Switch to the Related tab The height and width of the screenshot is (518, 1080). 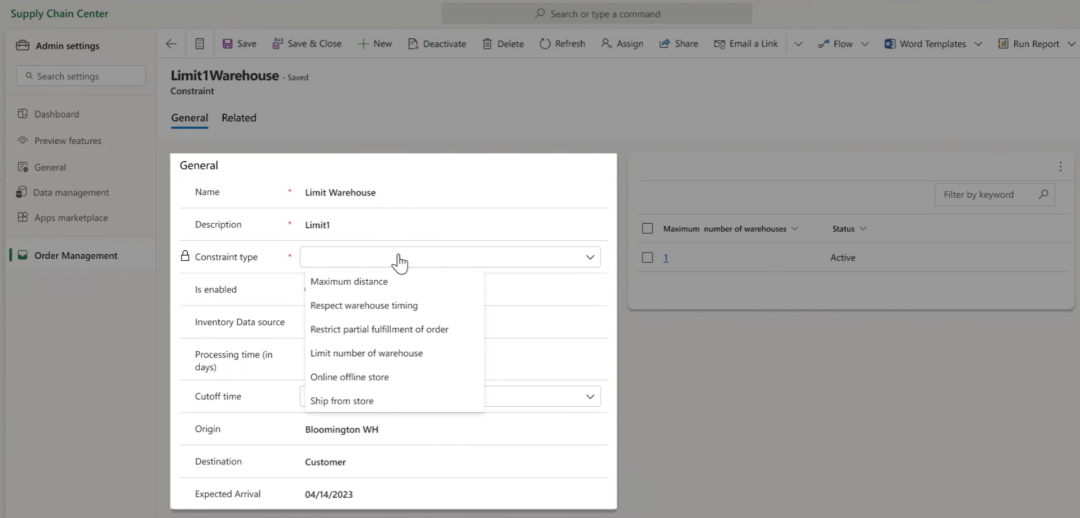point(239,118)
